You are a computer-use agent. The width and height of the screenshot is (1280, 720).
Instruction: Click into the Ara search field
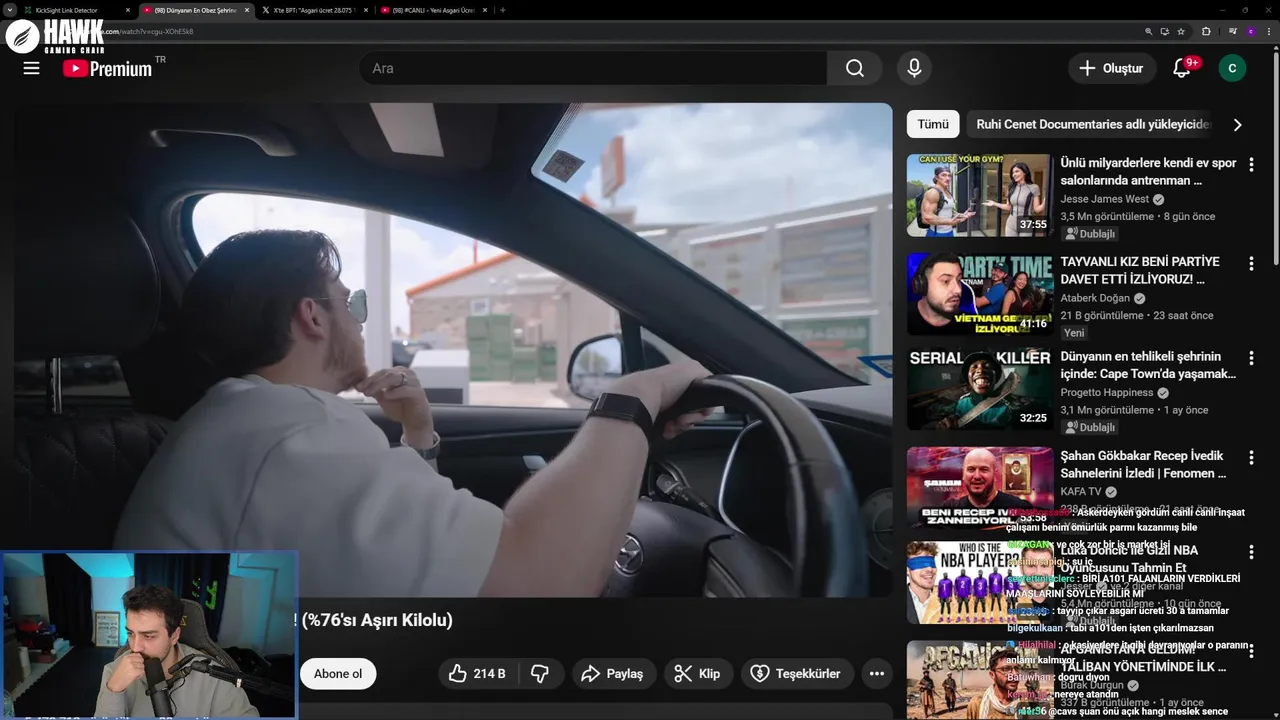pyautogui.click(x=594, y=68)
